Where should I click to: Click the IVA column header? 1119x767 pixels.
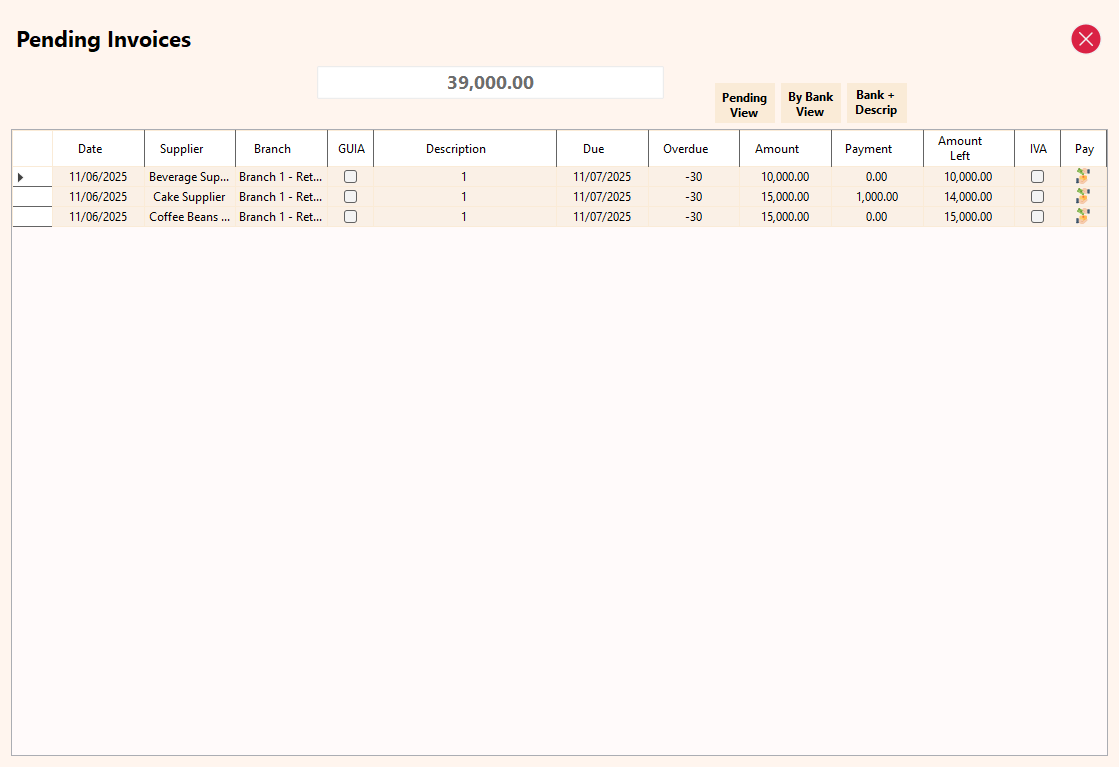tap(1038, 148)
